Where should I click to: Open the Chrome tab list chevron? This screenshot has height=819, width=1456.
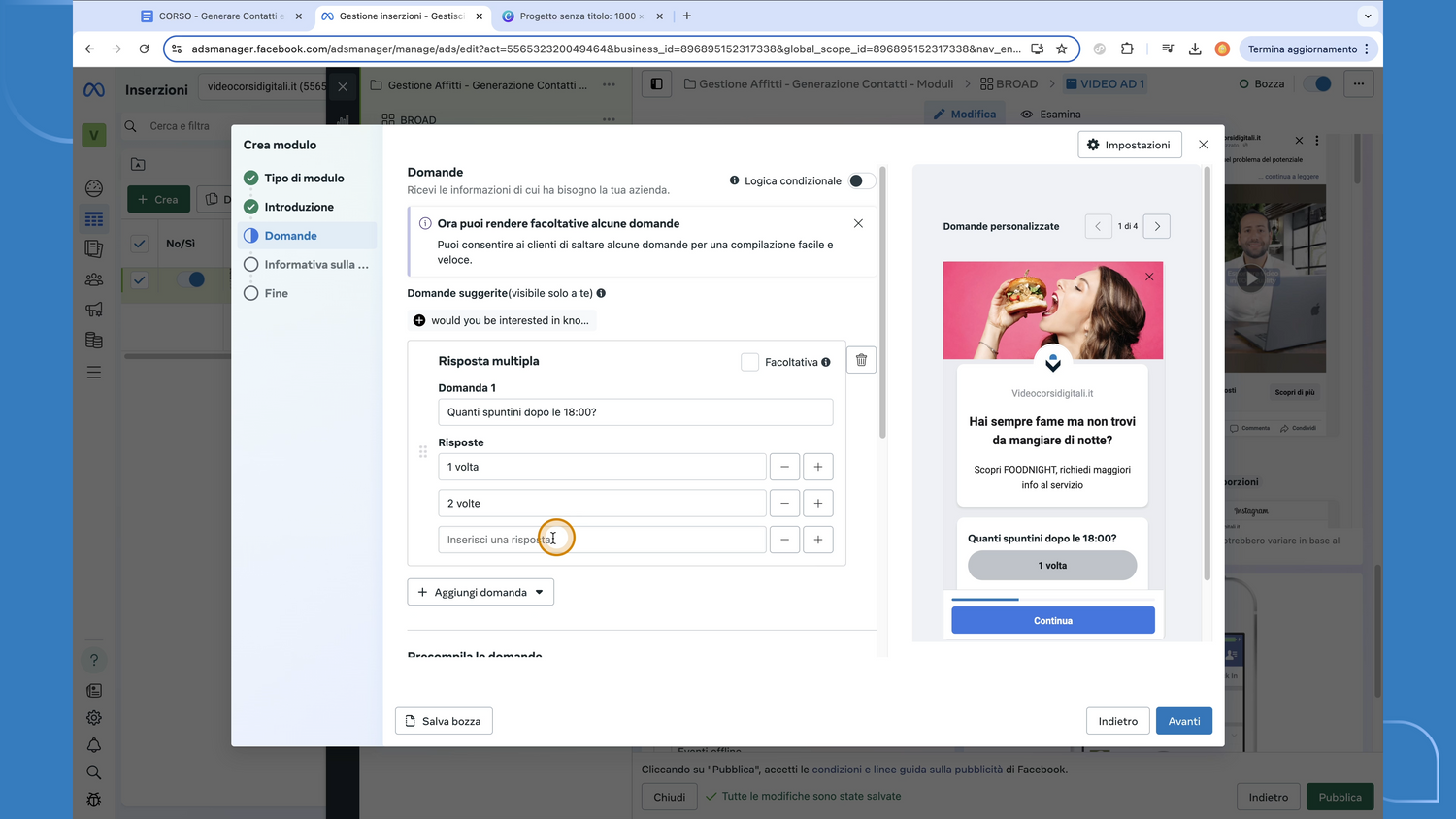(x=1368, y=16)
